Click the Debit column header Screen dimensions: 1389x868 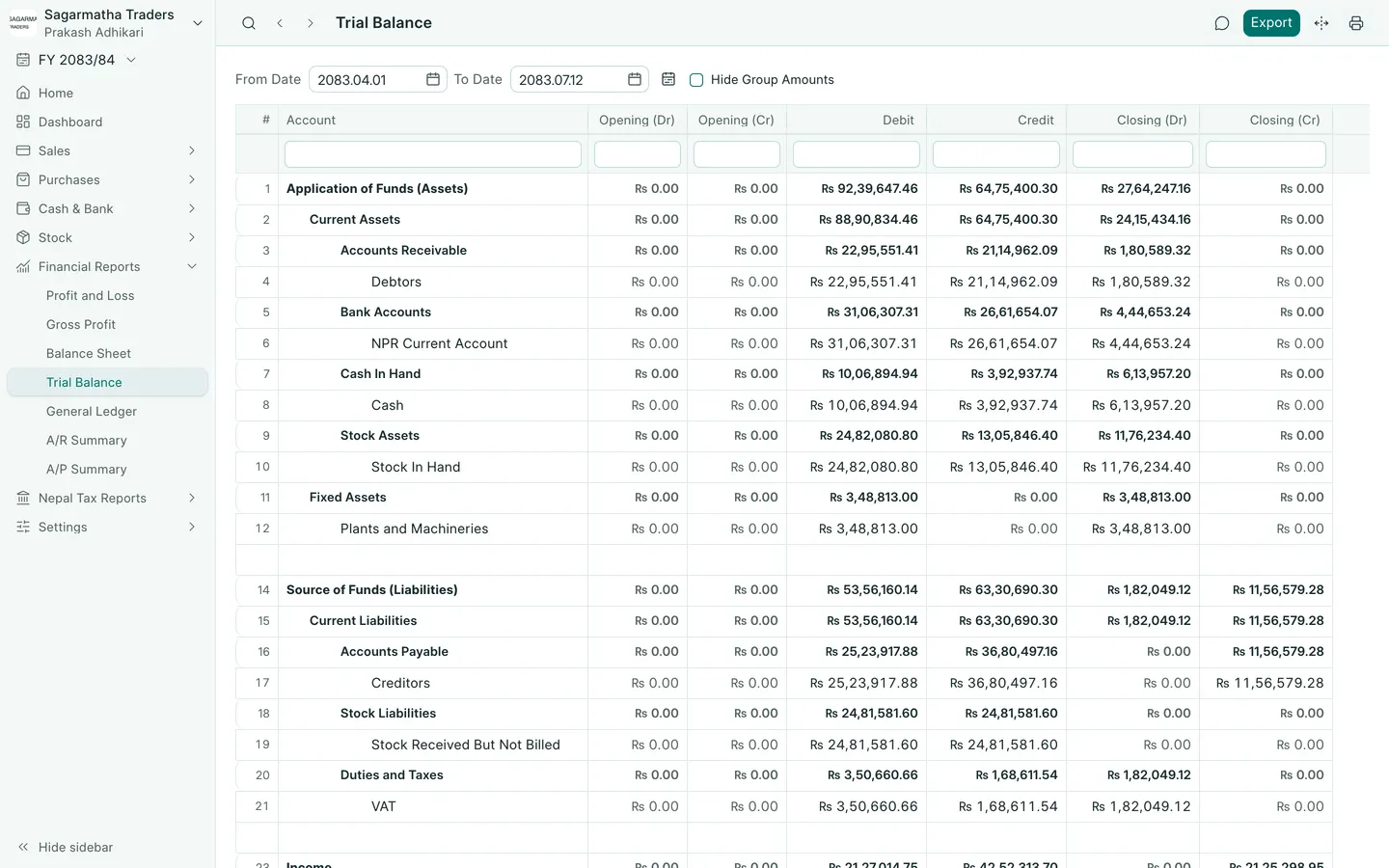tap(857, 120)
